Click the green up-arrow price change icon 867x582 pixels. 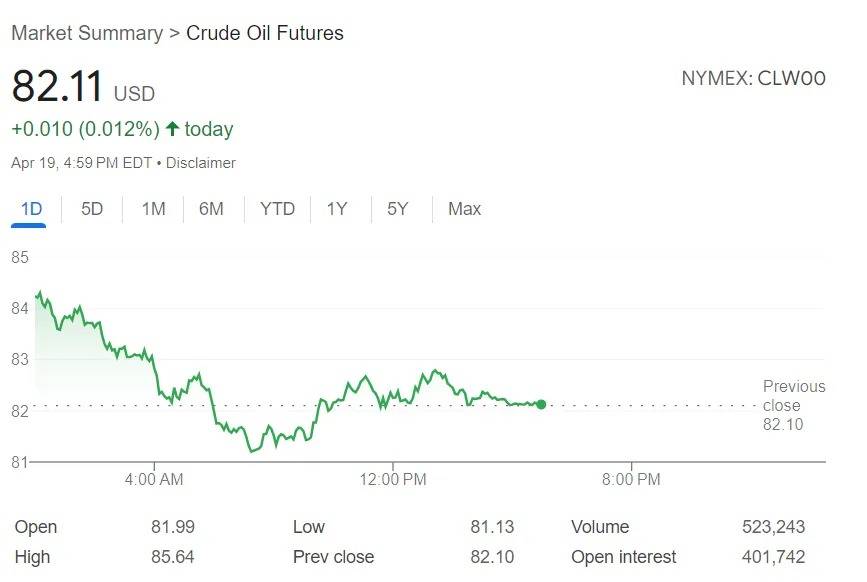click(x=172, y=129)
